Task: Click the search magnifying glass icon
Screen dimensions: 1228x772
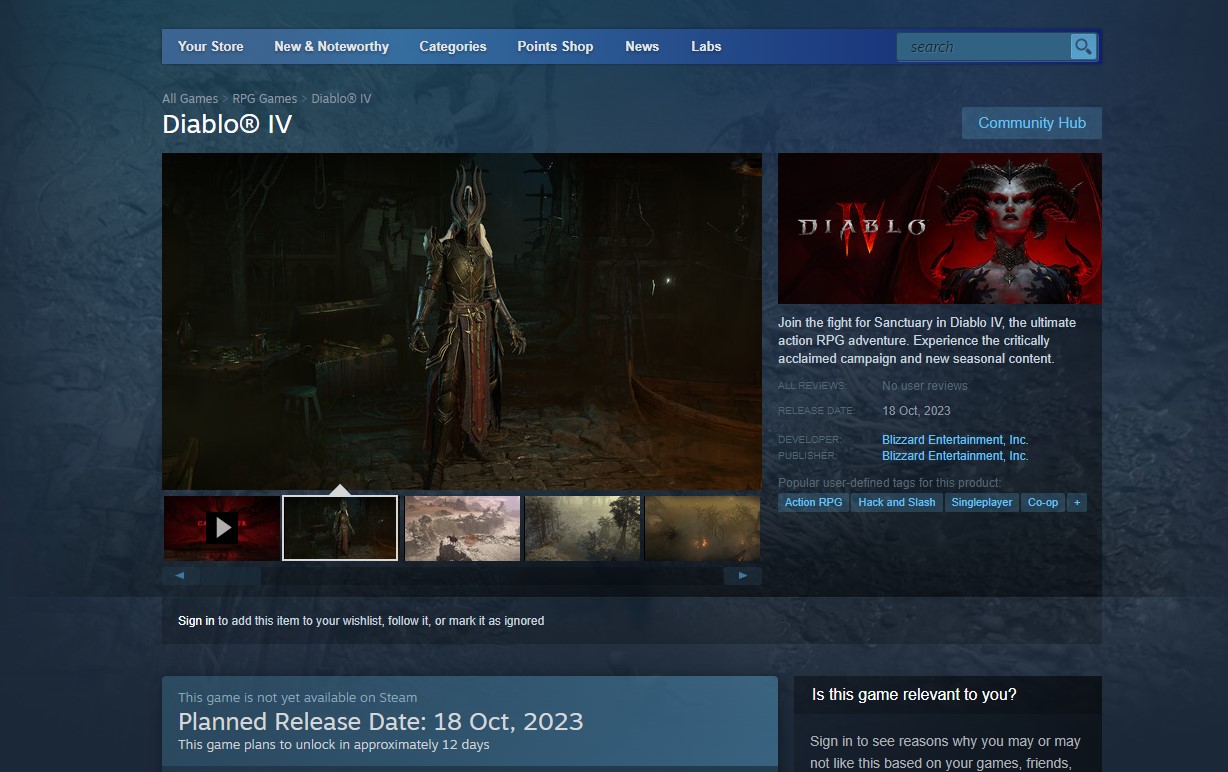Action: (1082, 46)
